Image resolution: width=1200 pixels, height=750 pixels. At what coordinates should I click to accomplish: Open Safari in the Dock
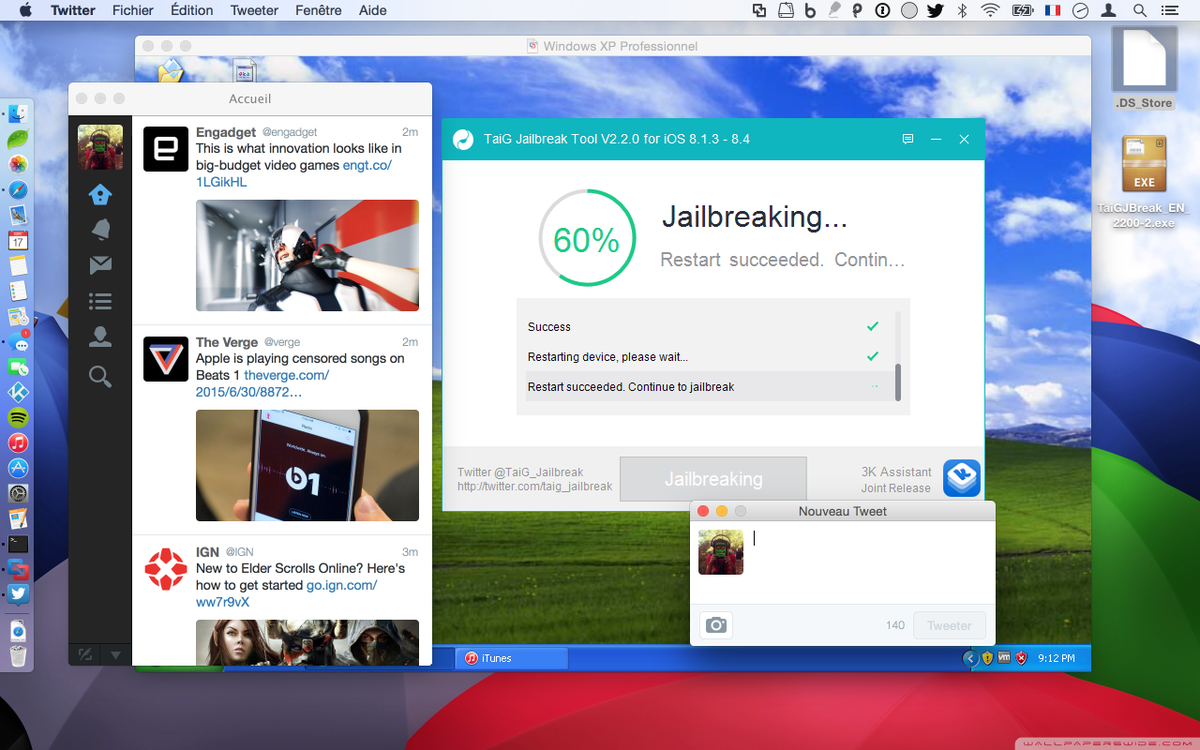point(18,189)
